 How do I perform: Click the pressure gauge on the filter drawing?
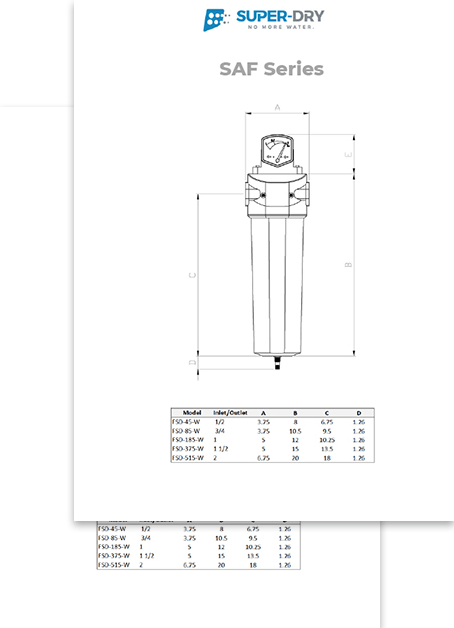pos(277,150)
